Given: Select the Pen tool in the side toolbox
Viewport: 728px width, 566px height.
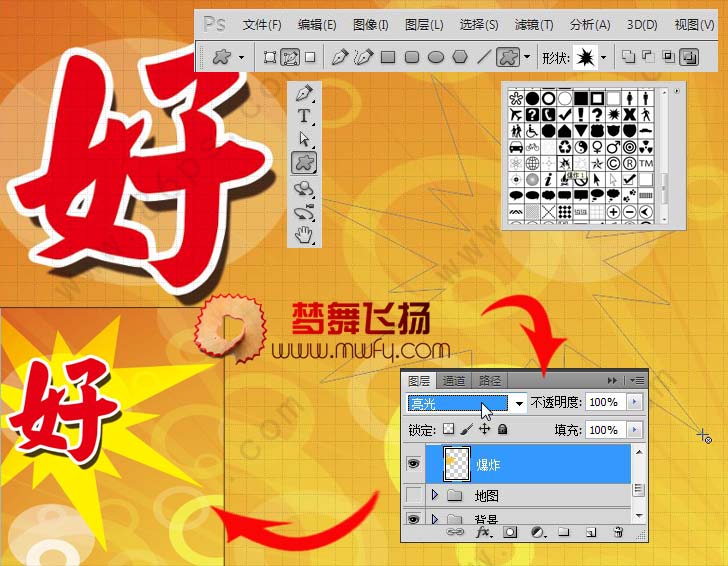Looking at the screenshot, I should click(x=304, y=93).
